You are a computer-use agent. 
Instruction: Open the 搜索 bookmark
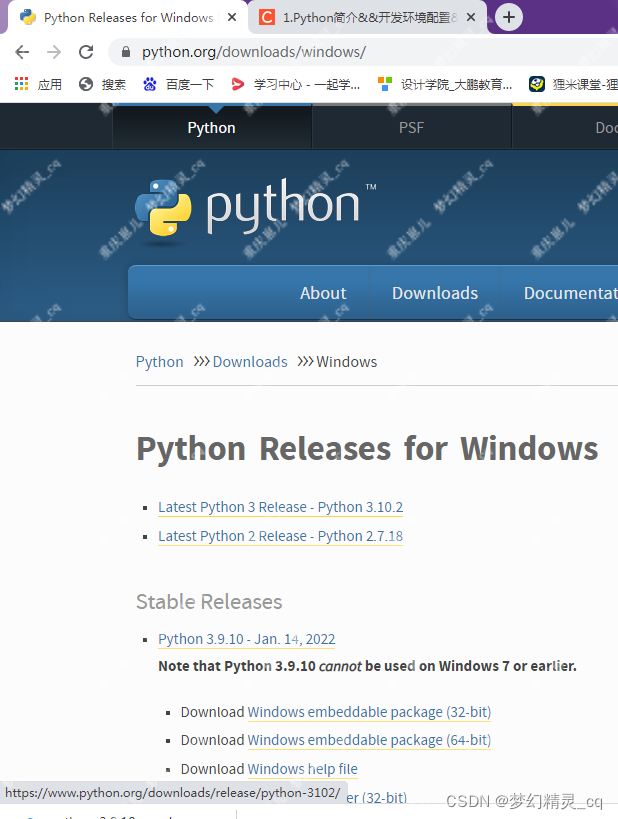[102, 84]
